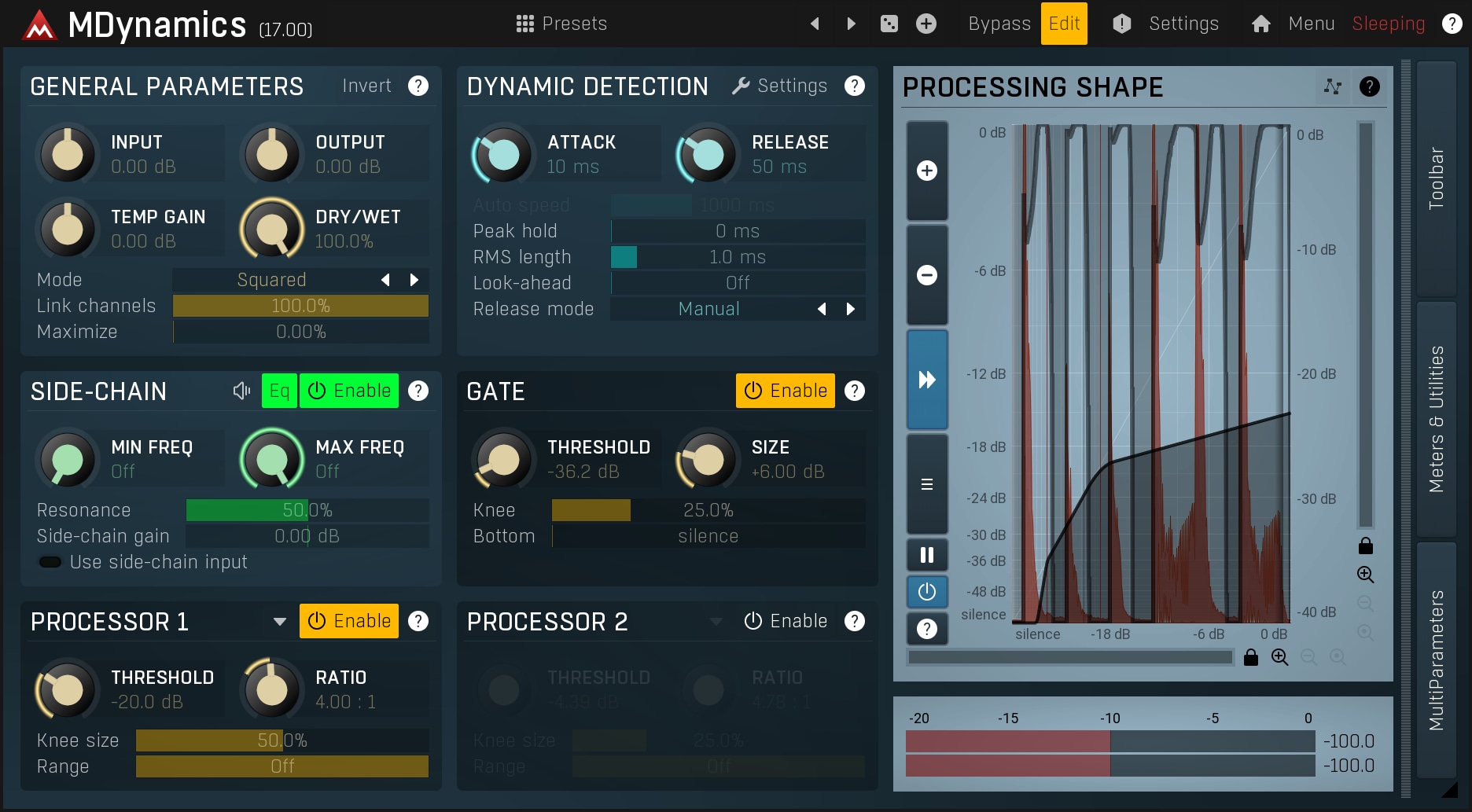Disable the Gate Enable button
Screen dimensions: 1472x812
click(785, 391)
